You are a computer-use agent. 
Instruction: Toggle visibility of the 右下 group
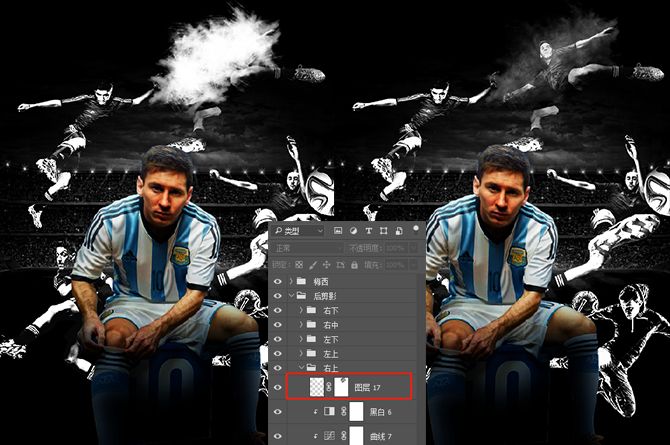pos(278,310)
